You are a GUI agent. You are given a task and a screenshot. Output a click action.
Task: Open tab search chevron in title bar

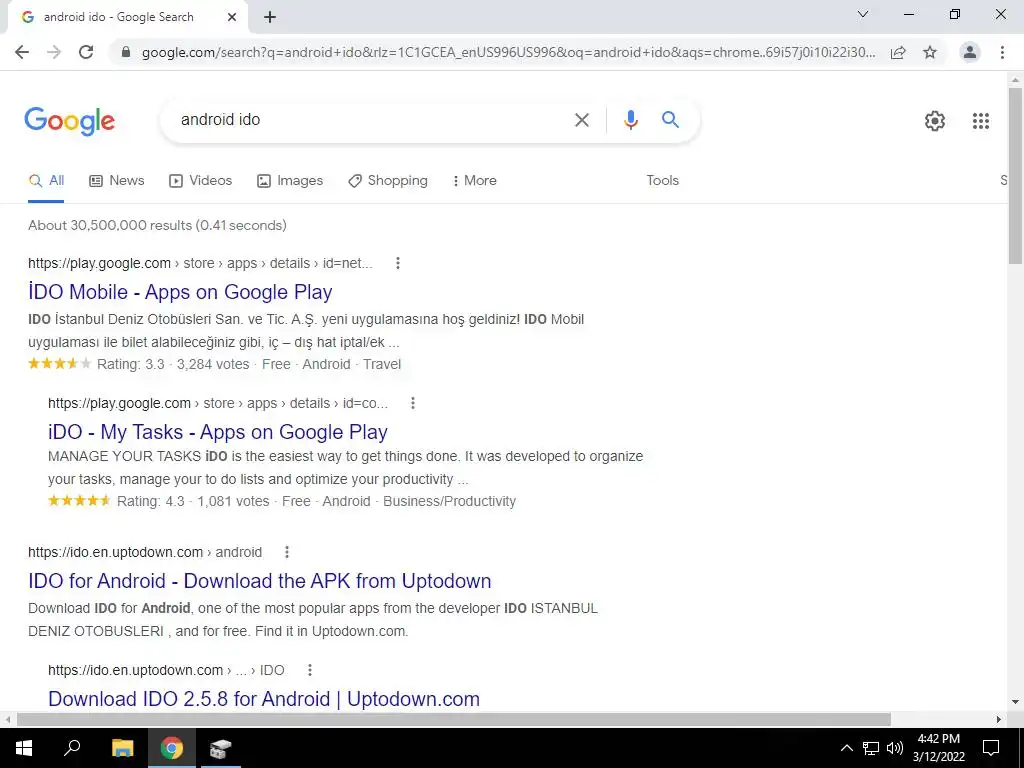[862, 14]
